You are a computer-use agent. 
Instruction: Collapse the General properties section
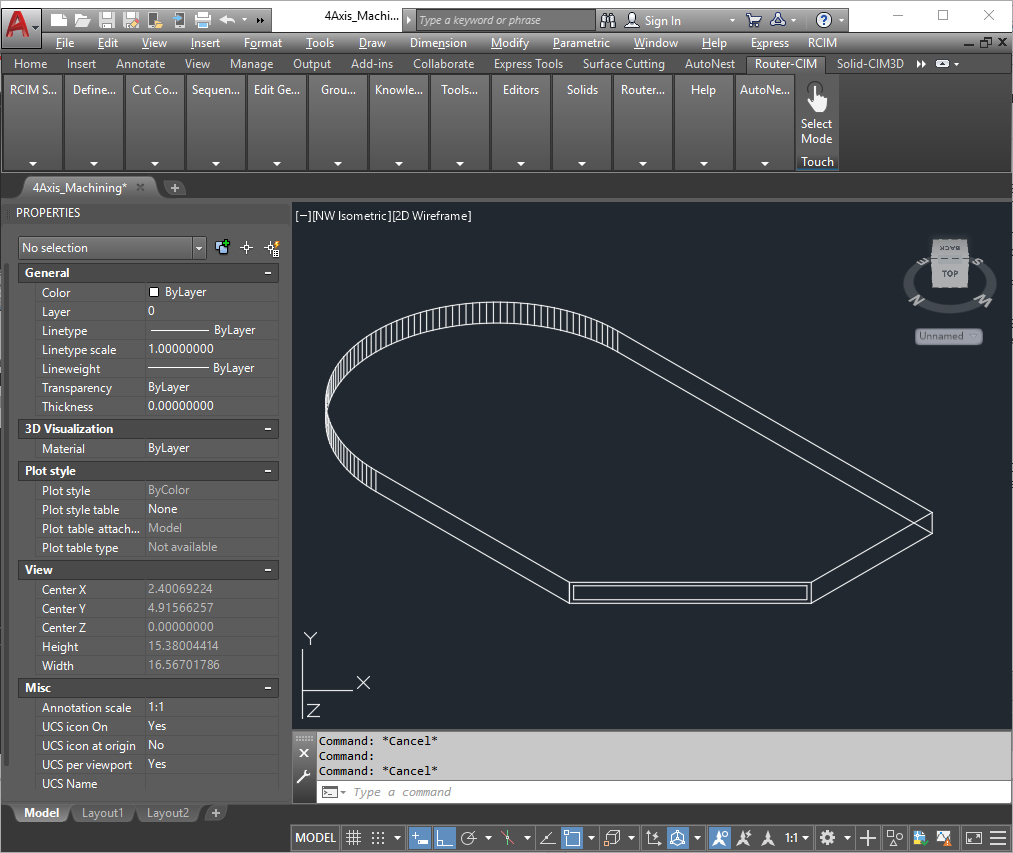268,273
